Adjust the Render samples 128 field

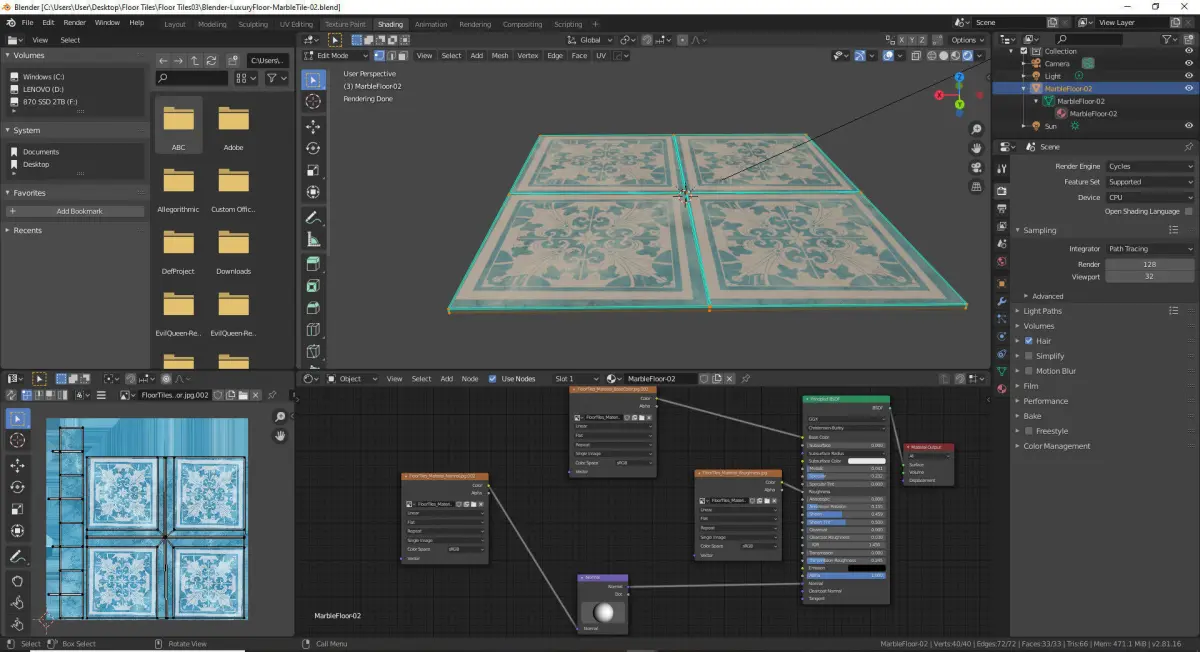click(x=1150, y=264)
